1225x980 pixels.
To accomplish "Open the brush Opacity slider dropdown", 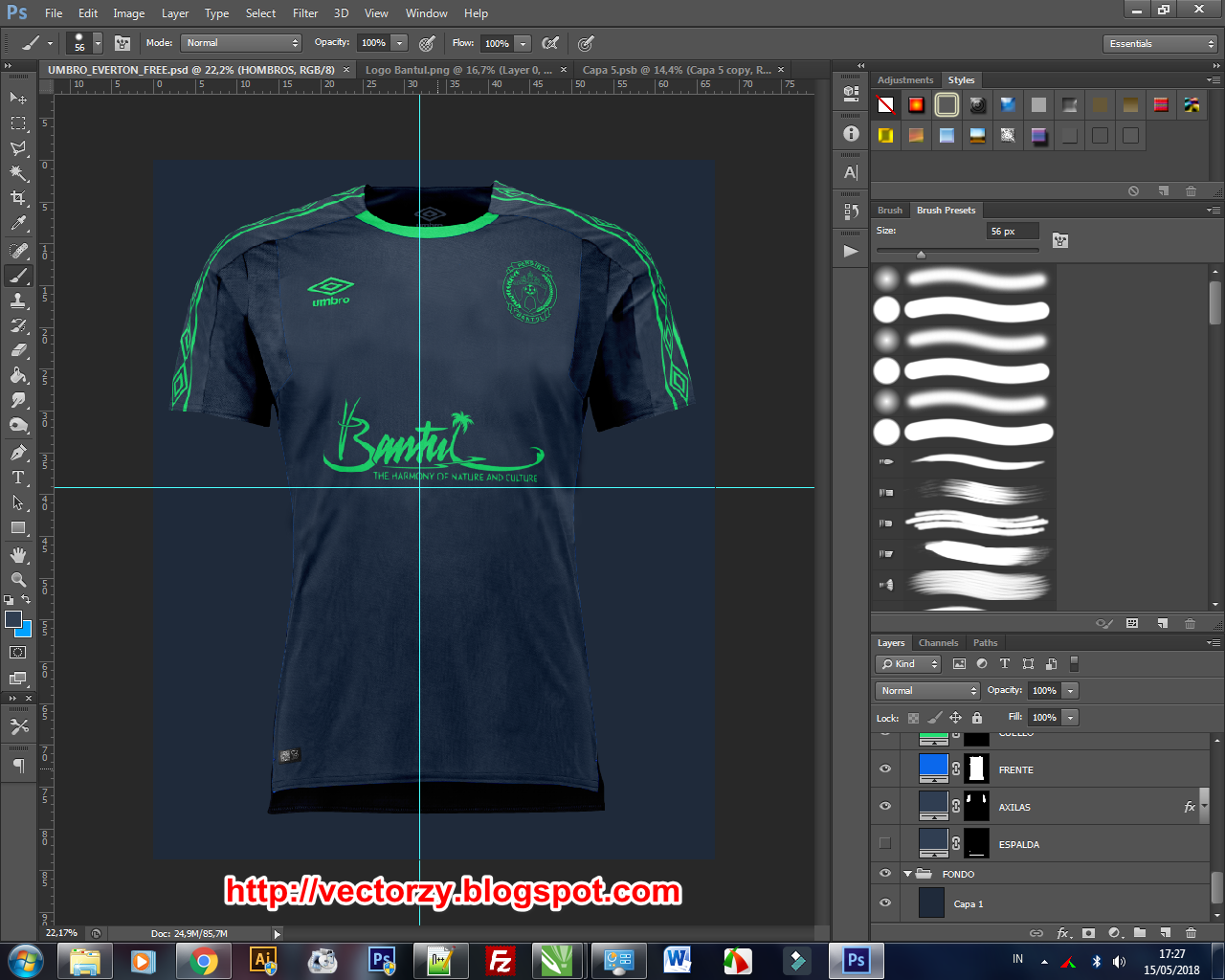I will [x=400, y=43].
